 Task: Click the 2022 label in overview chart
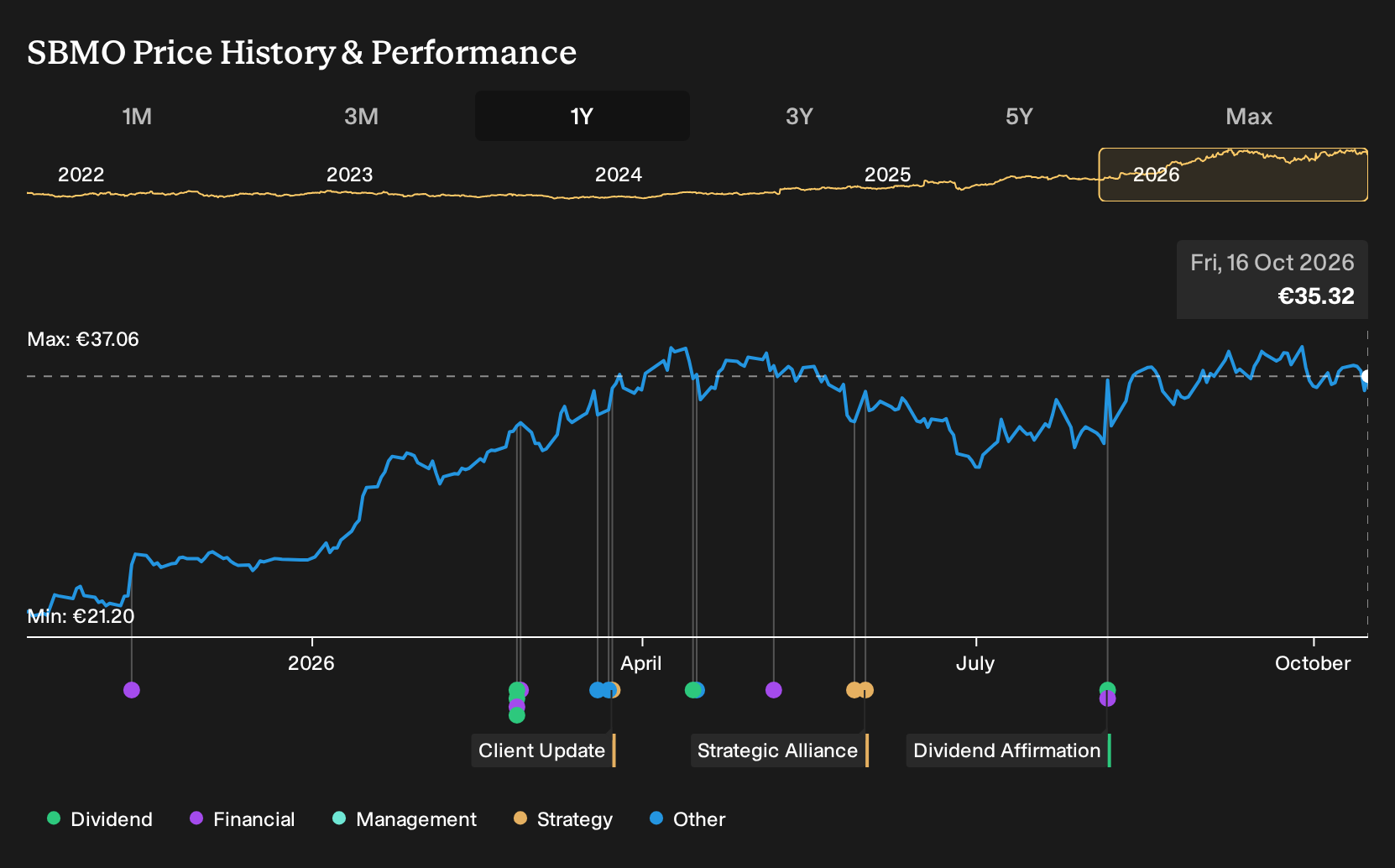coord(81,175)
